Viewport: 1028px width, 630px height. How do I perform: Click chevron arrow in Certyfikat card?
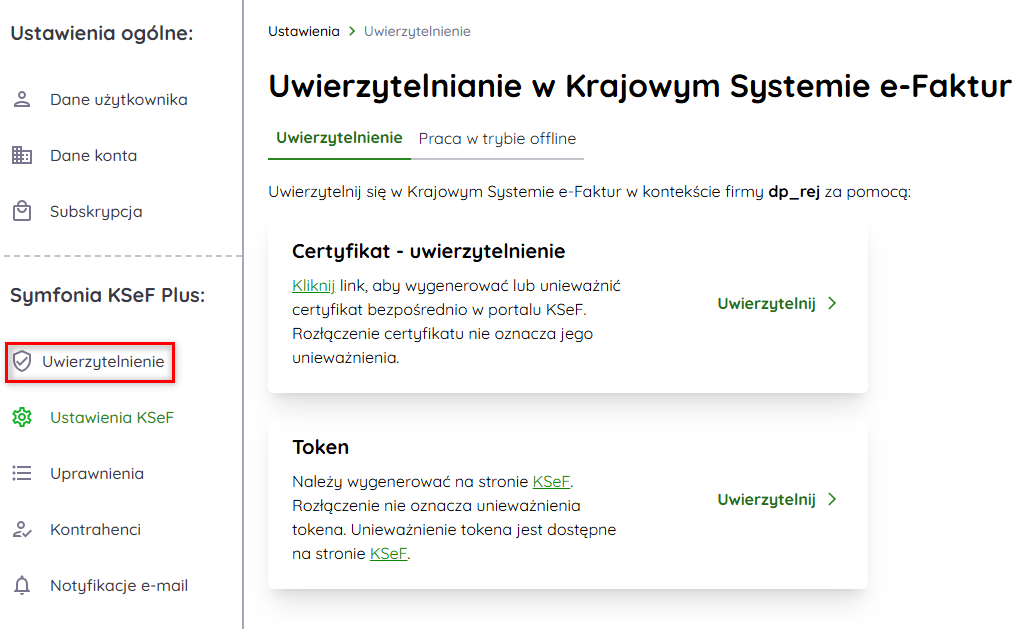click(833, 304)
